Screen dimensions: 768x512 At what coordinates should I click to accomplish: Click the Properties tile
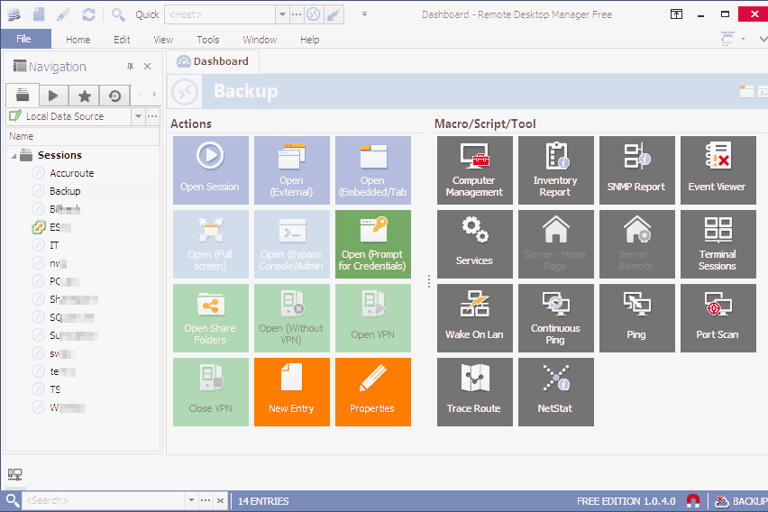(373, 392)
